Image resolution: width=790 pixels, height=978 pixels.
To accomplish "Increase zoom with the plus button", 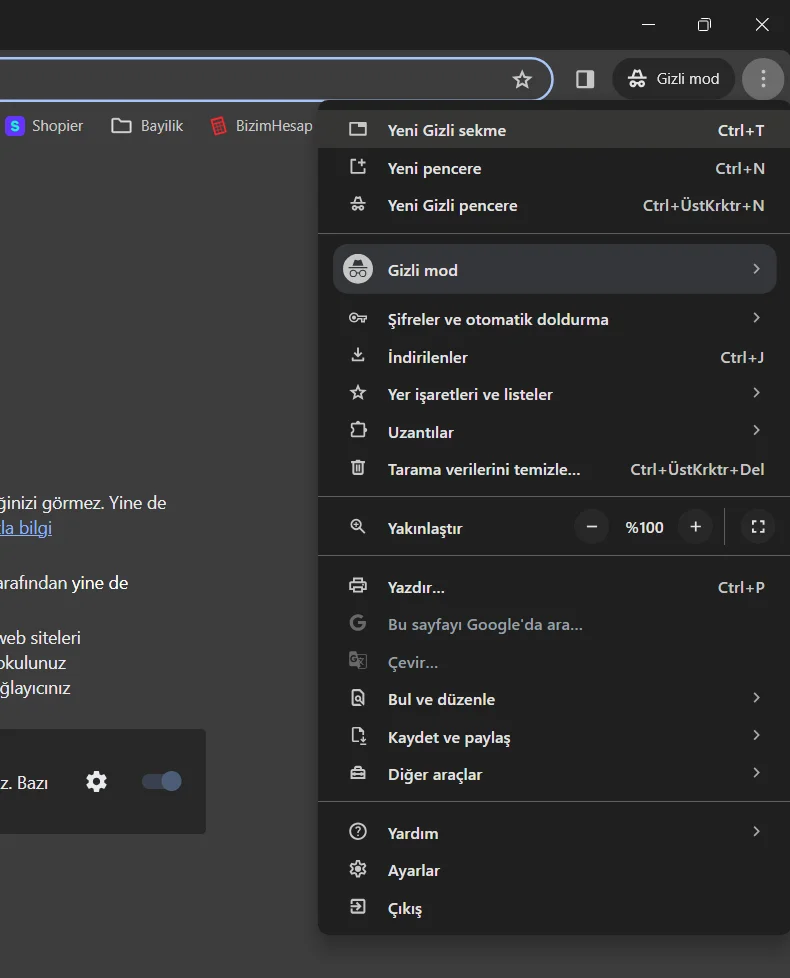I will [x=695, y=527].
